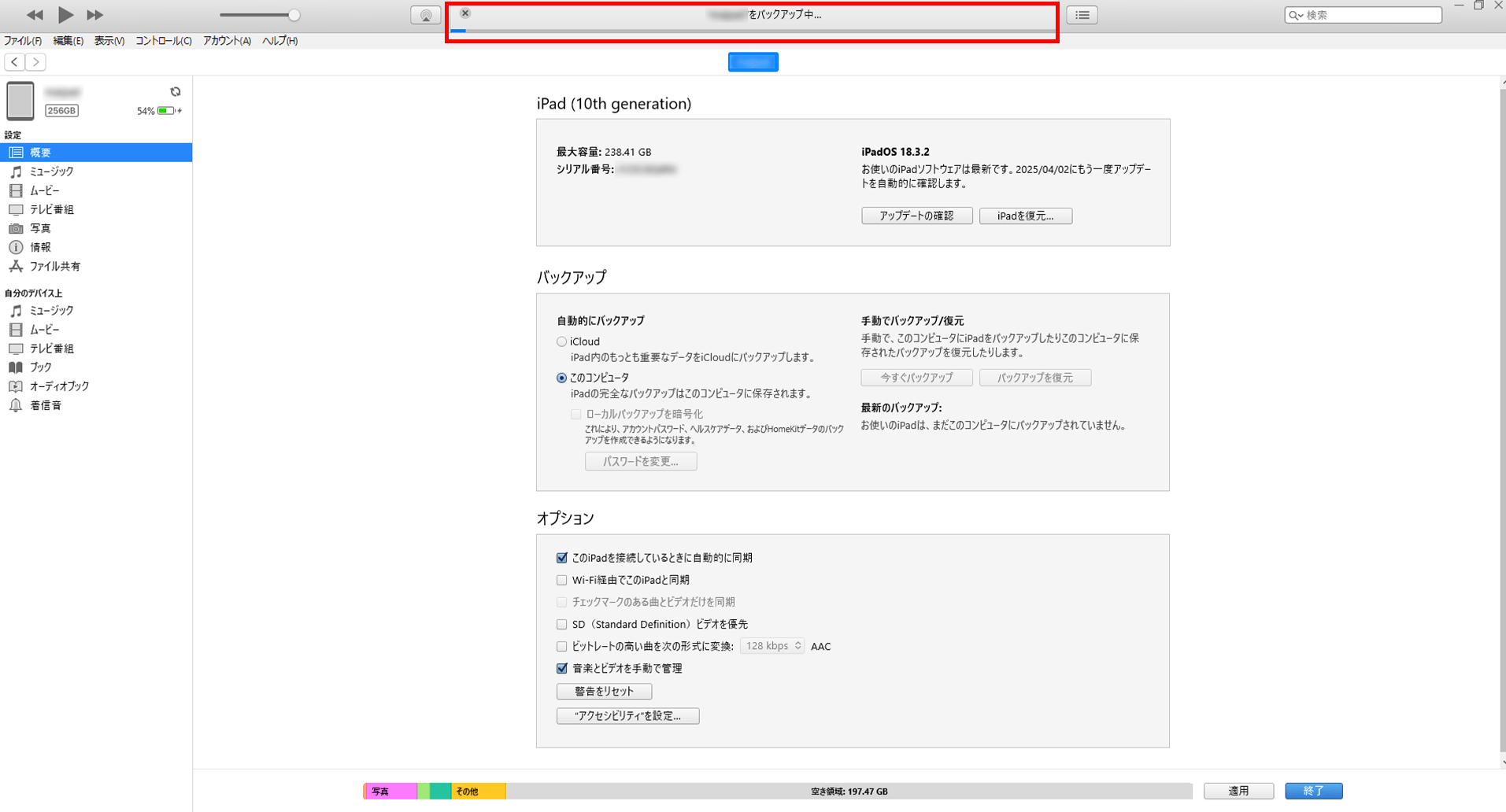Screen dimensions: 1506x812
Task: Toggle SD video preference checkbox
Action: point(562,624)
